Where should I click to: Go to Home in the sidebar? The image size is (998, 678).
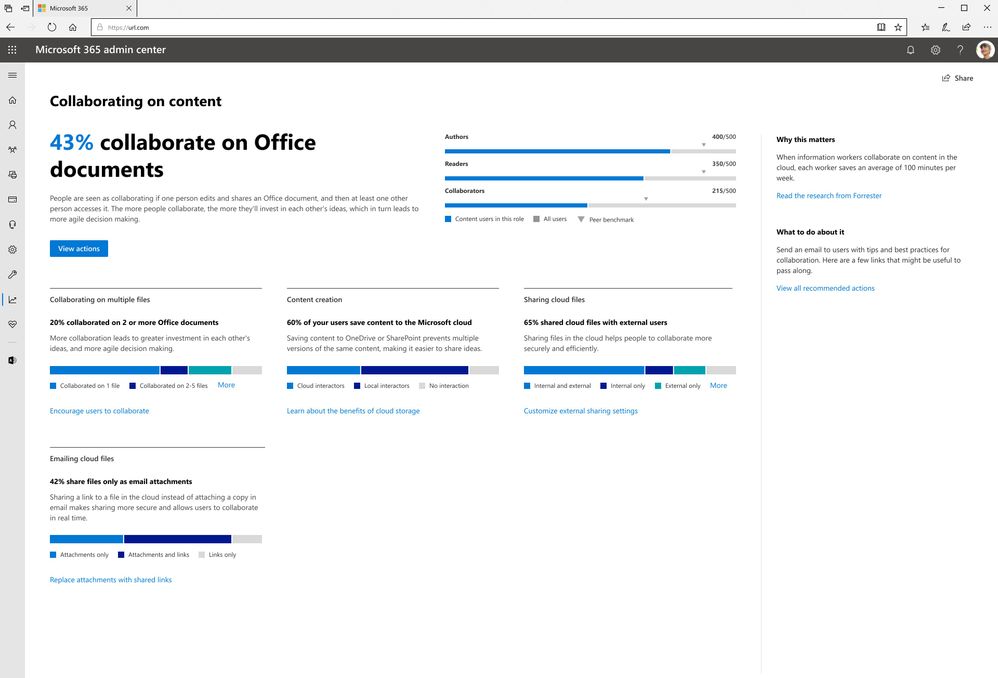click(12, 100)
